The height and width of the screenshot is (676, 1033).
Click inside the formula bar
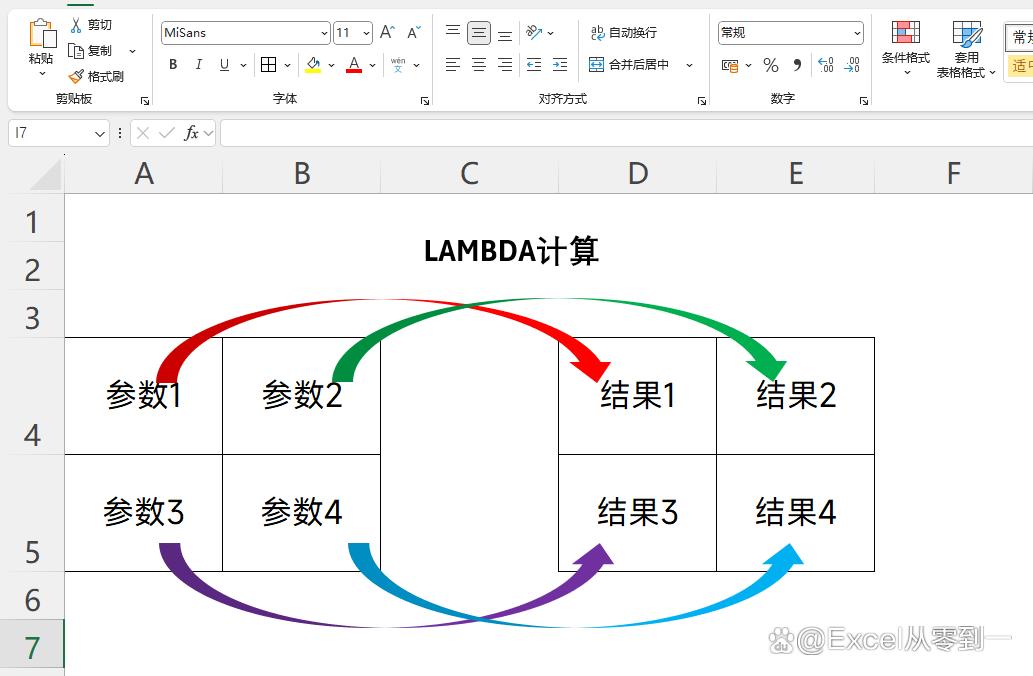pos(626,133)
